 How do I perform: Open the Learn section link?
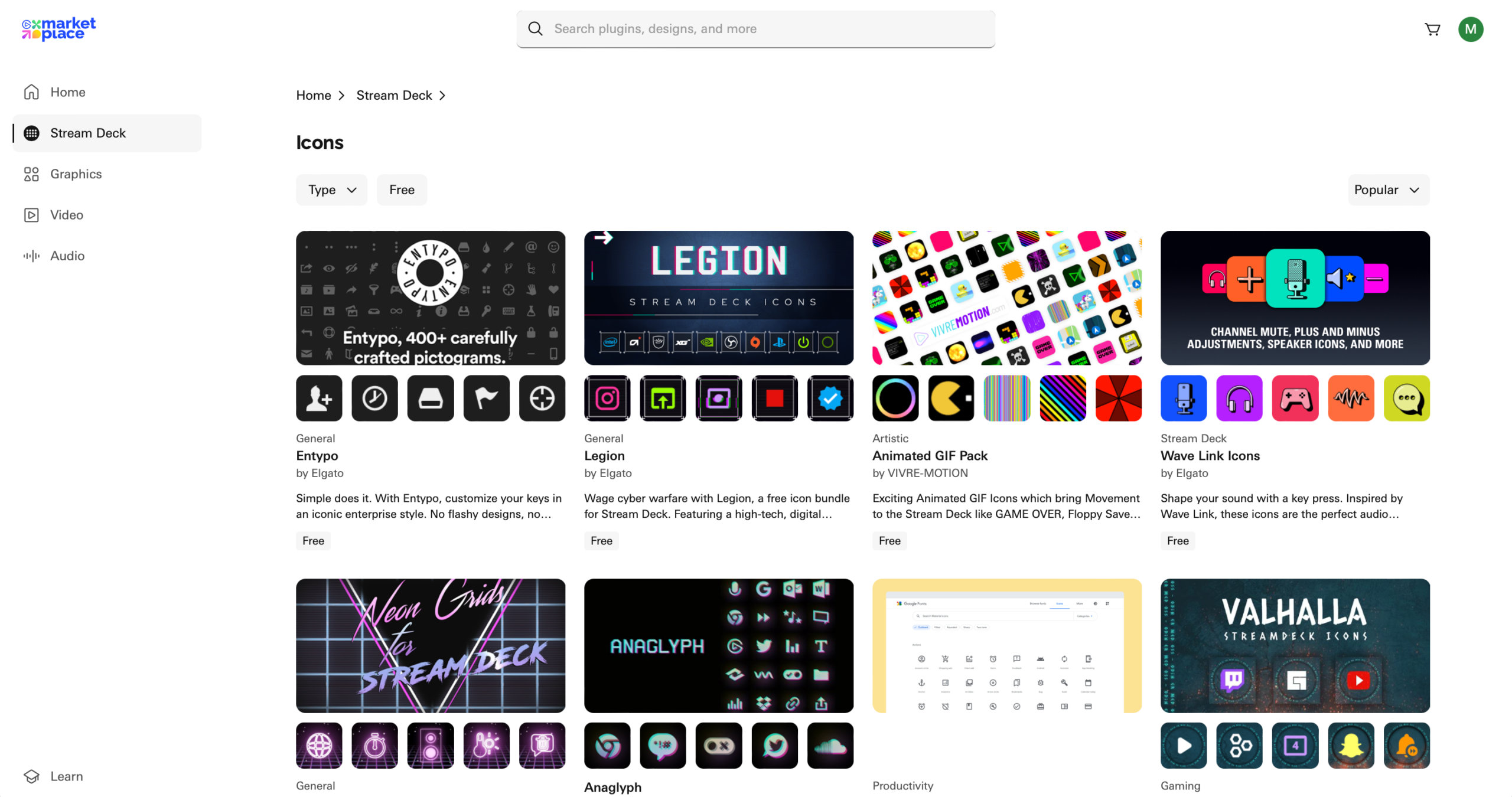pyautogui.click(x=65, y=775)
